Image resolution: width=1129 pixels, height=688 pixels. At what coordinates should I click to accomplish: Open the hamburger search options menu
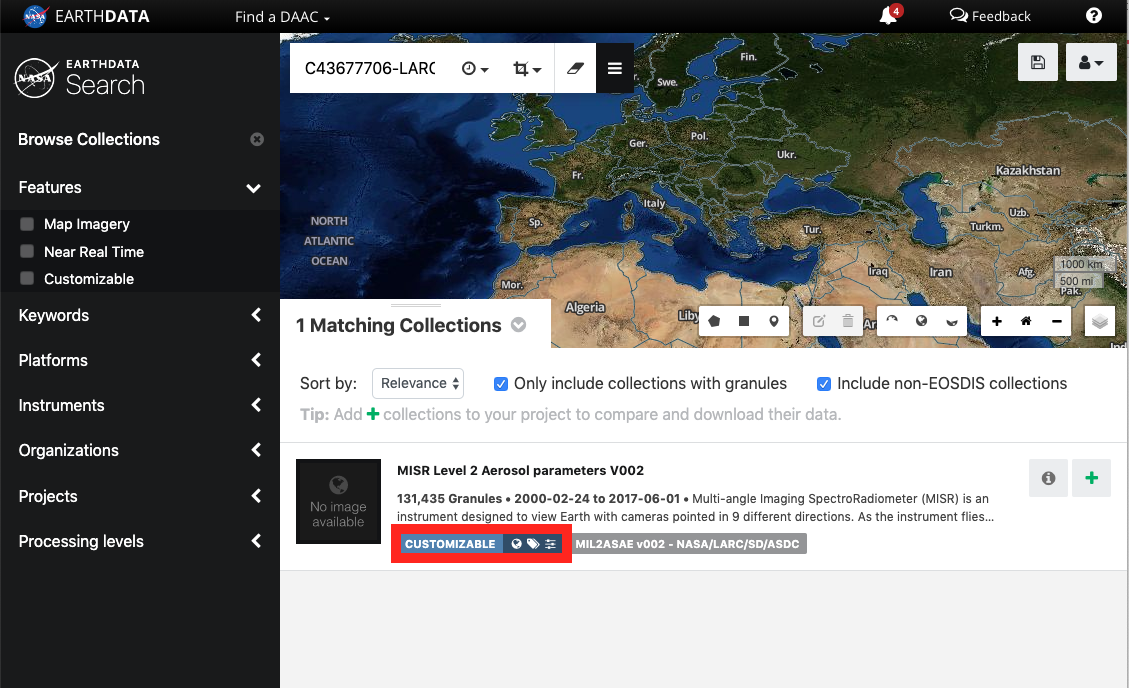[x=615, y=68]
